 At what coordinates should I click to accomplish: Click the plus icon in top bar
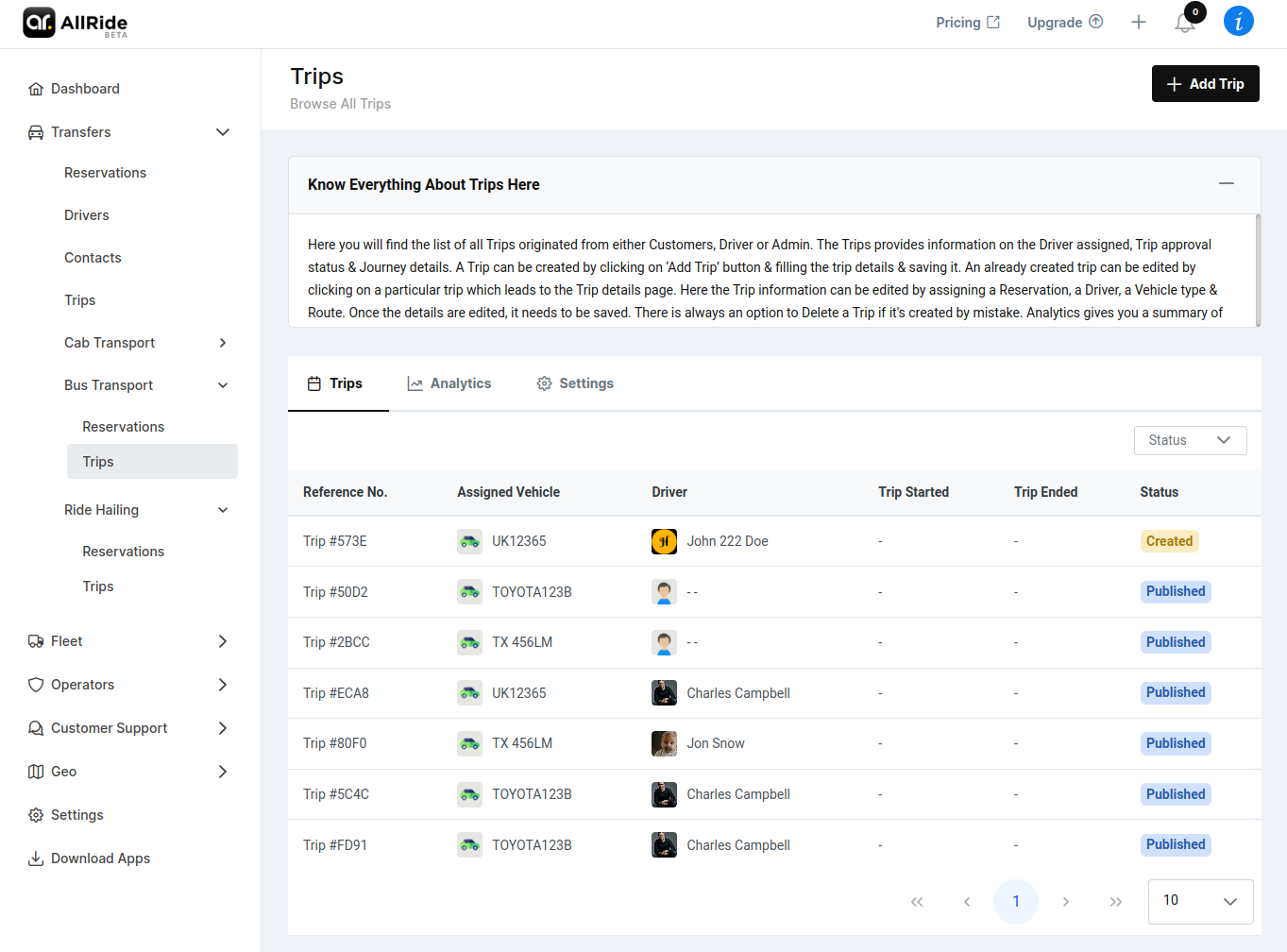[x=1139, y=23]
